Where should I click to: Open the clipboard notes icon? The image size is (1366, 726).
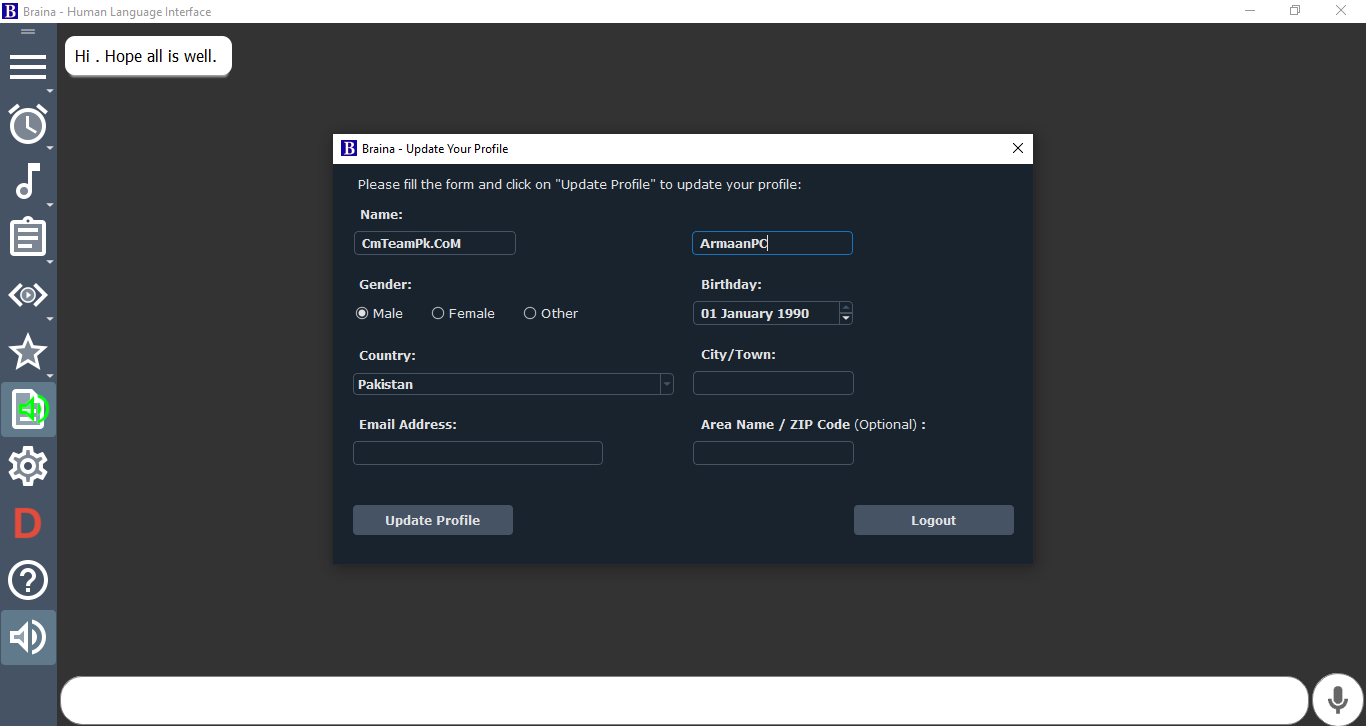(x=28, y=238)
